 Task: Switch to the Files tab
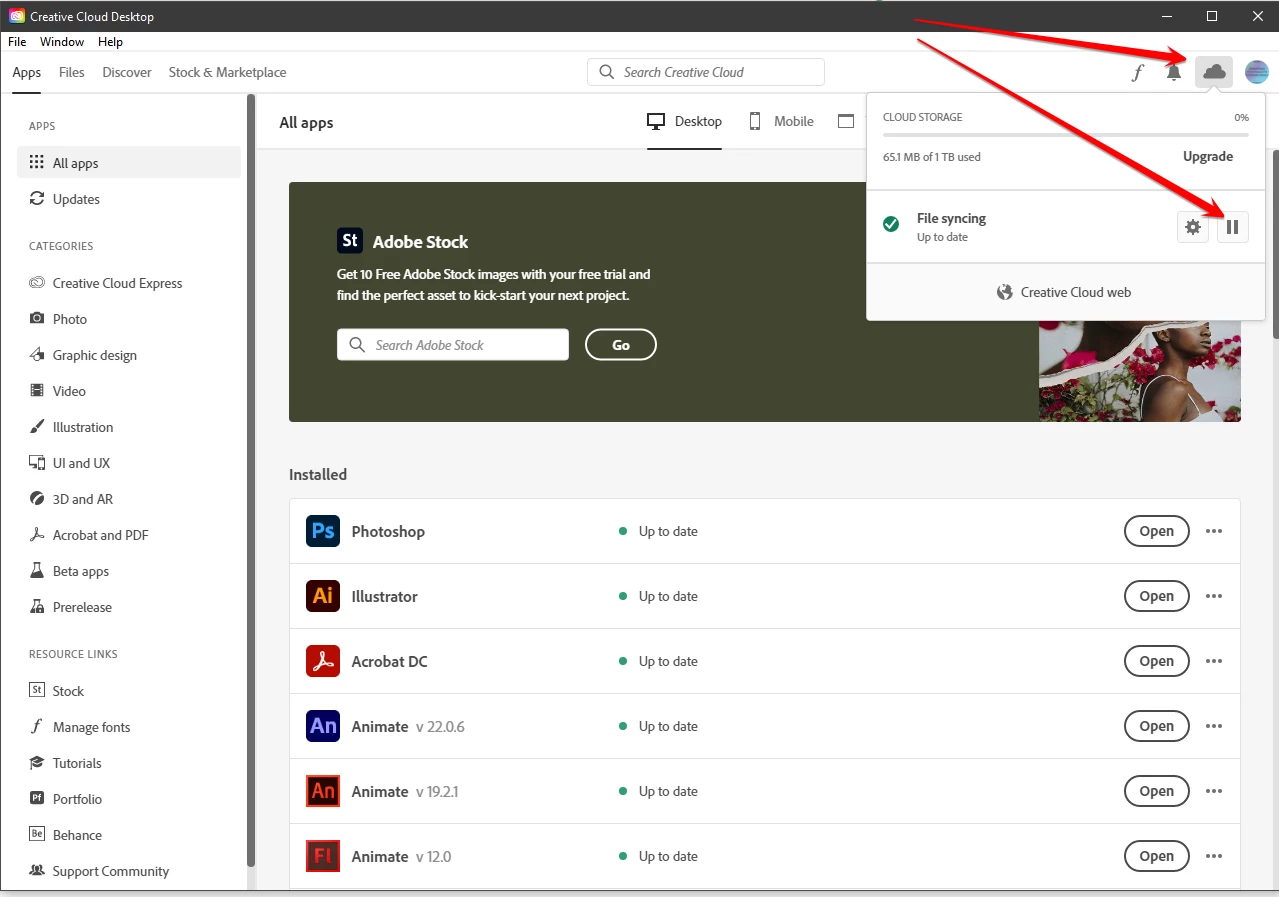coord(72,72)
